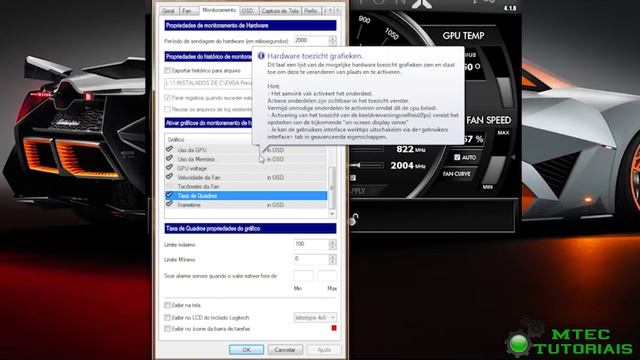Adjust the Limite máximo spinner arrows
Screen dimensions: 640x360
(x=333, y=244)
